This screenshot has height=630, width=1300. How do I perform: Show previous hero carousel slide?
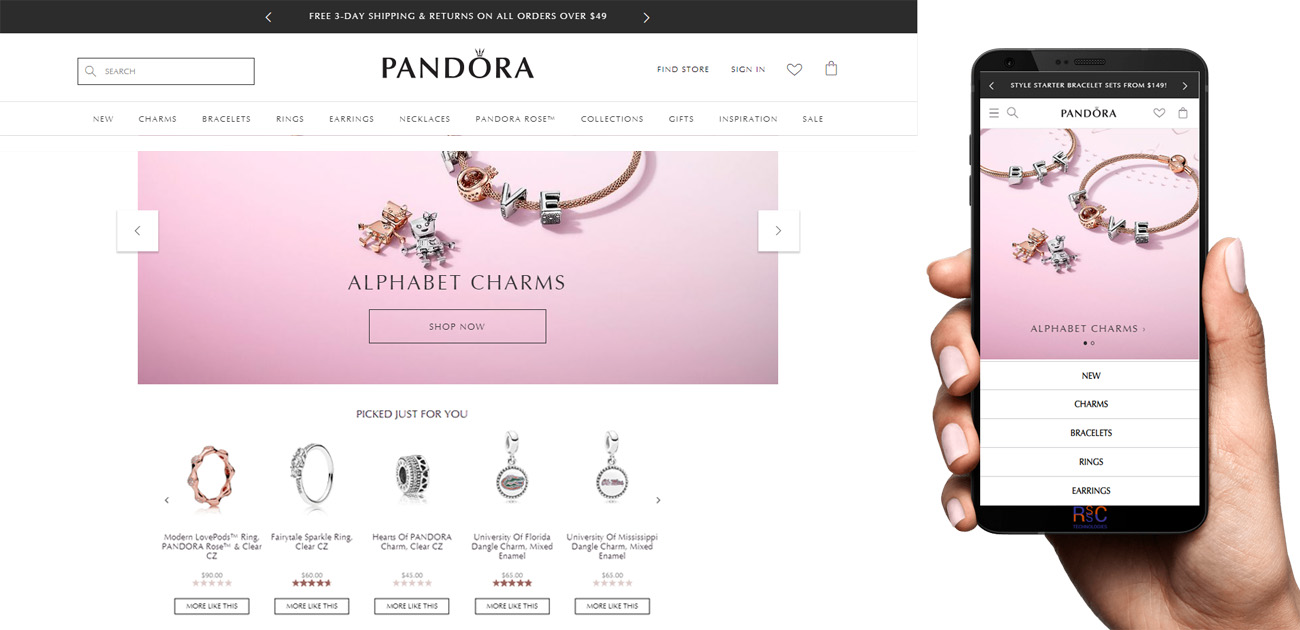[137, 231]
